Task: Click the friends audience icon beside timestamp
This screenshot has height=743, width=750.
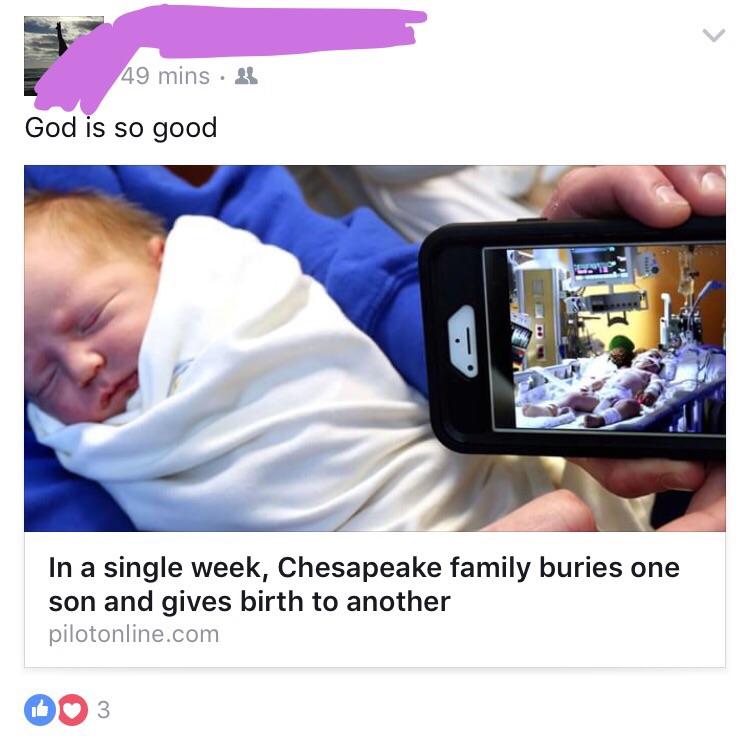Action: [x=246, y=76]
